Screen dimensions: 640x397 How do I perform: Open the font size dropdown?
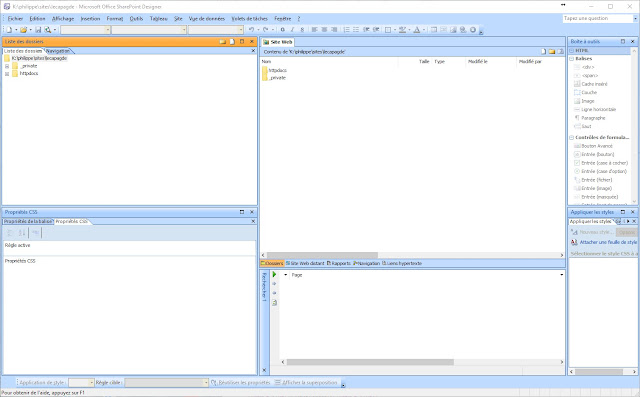pyautogui.click(x=240, y=30)
